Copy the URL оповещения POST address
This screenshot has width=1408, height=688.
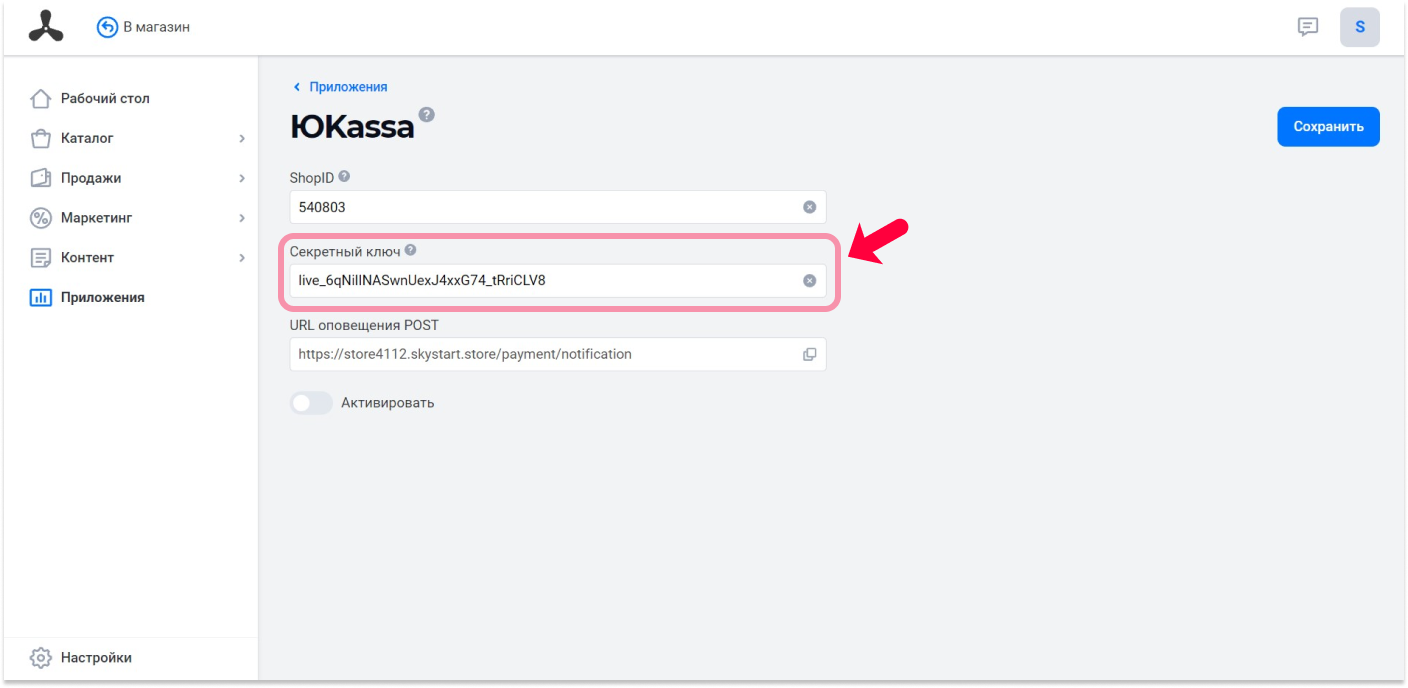click(x=810, y=354)
